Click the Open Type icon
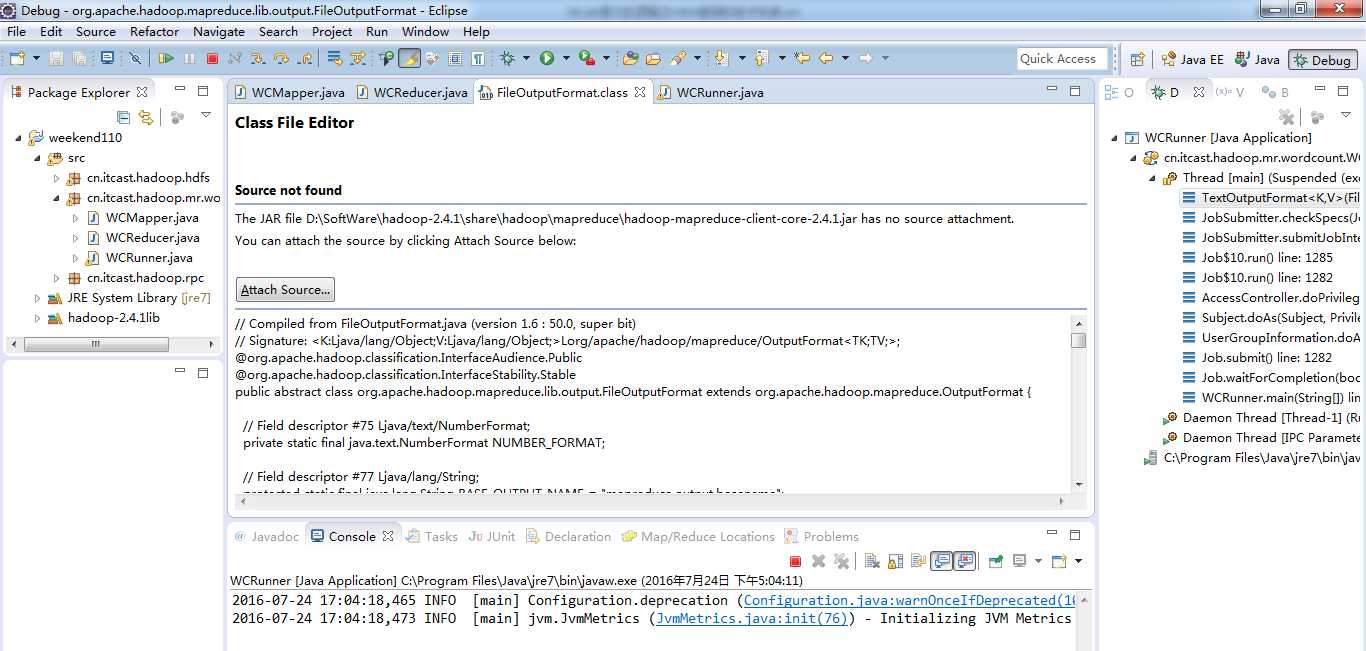Screen dimensions: 1366x651 (630, 59)
